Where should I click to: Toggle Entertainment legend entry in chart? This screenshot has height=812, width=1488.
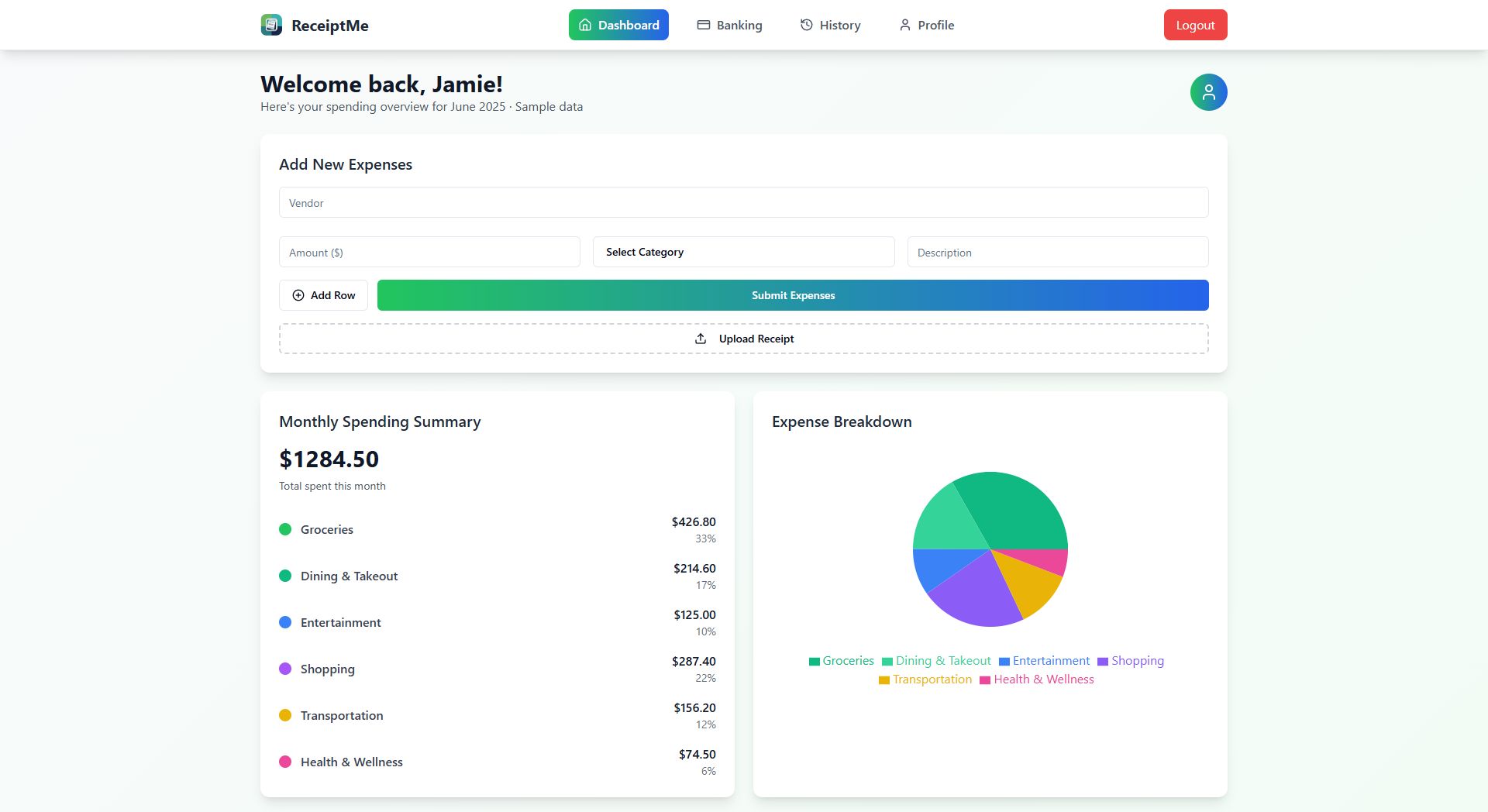tap(1044, 661)
